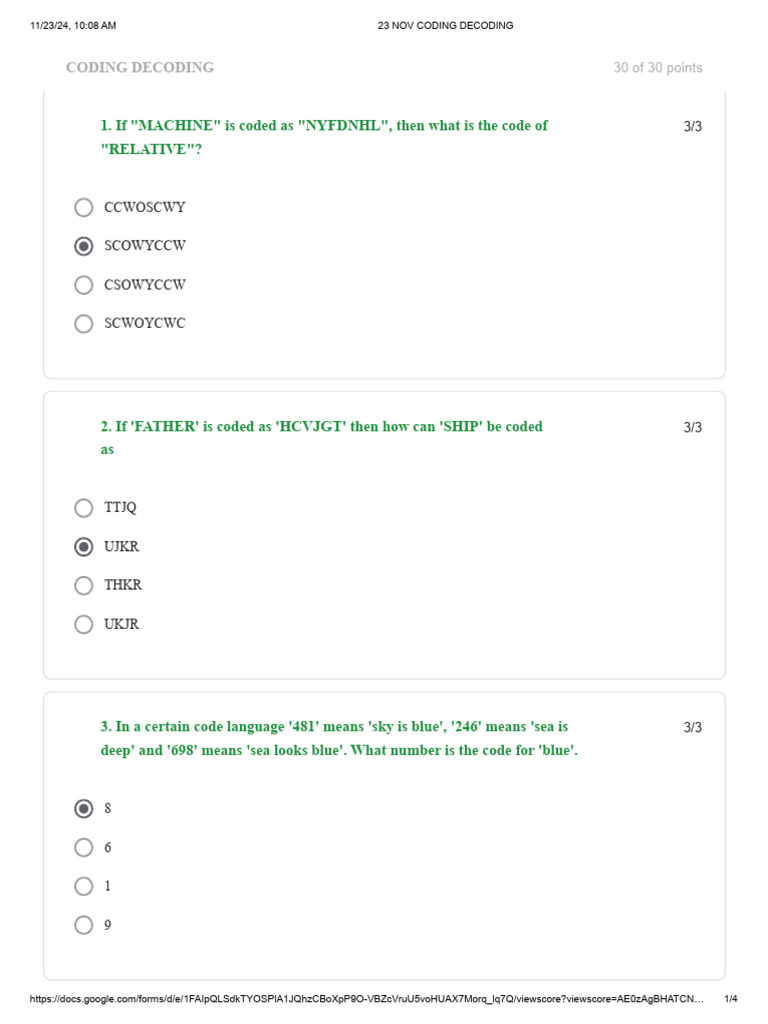Click question 1 MACHINE coding text
This screenshot has width=768, height=1024.
point(324,138)
